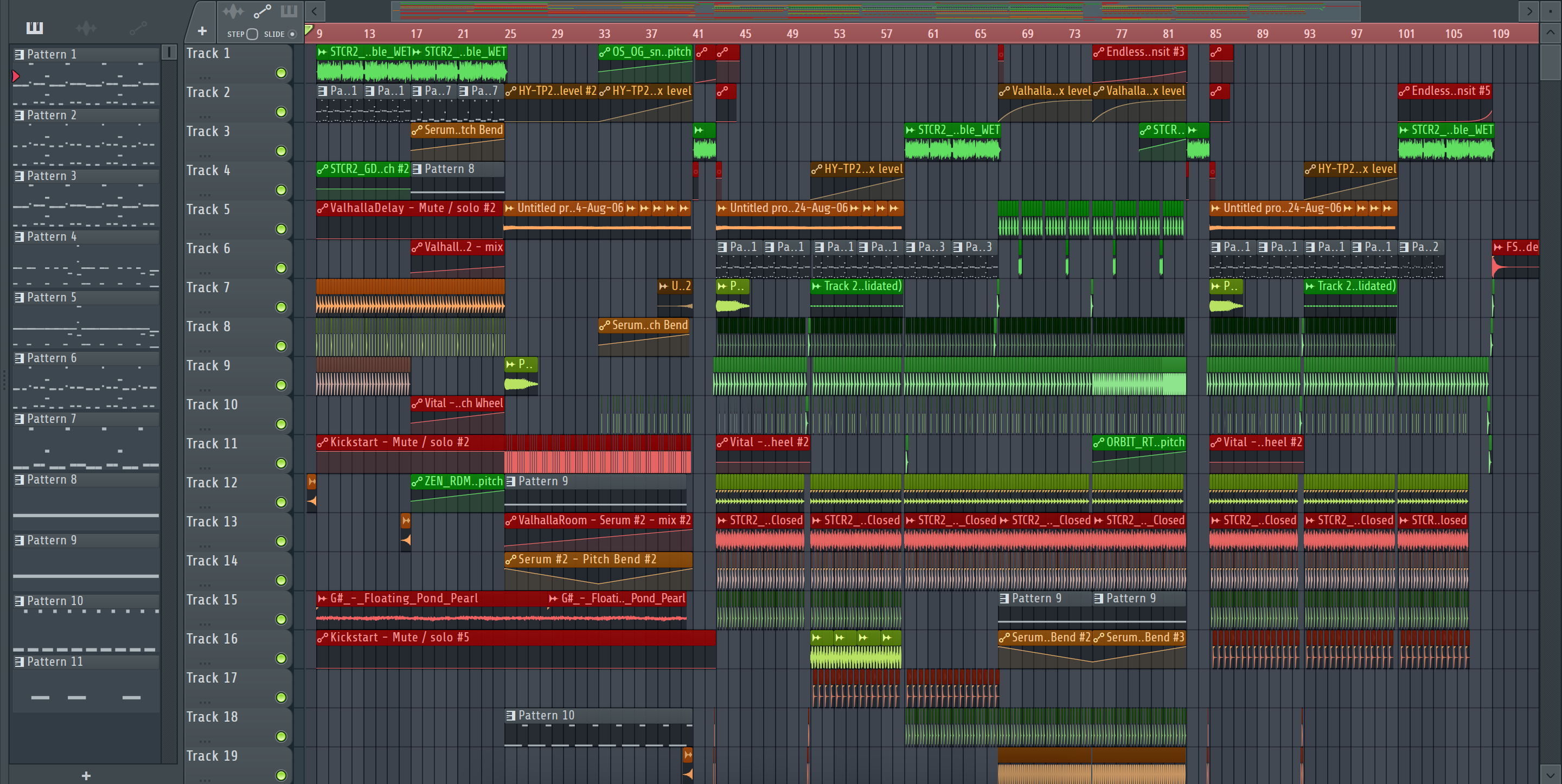
Task: Click the vertical scrollbar thumb on the right edge
Action: 1551,61
